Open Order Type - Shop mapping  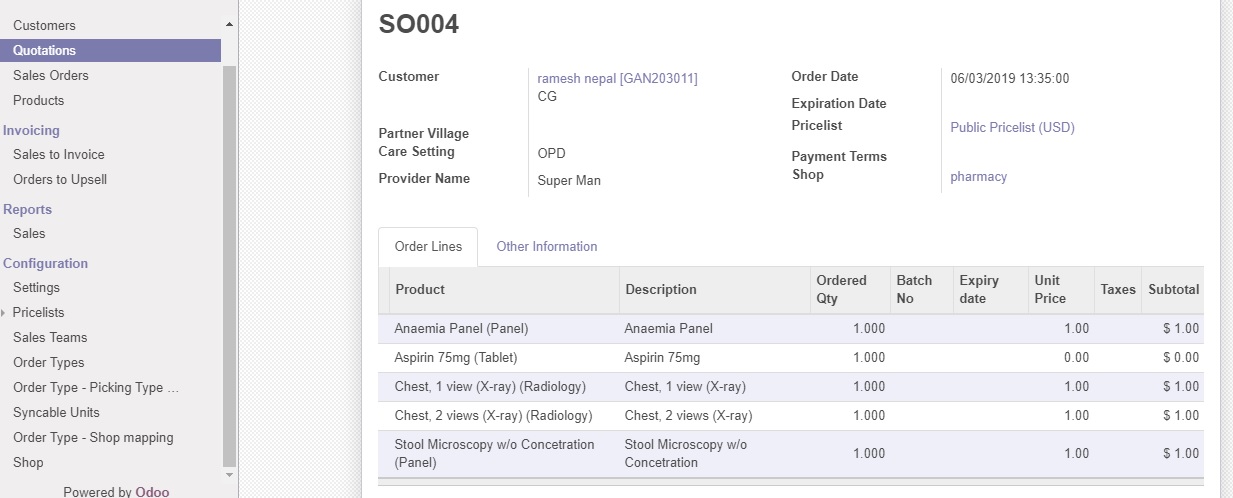(93, 437)
